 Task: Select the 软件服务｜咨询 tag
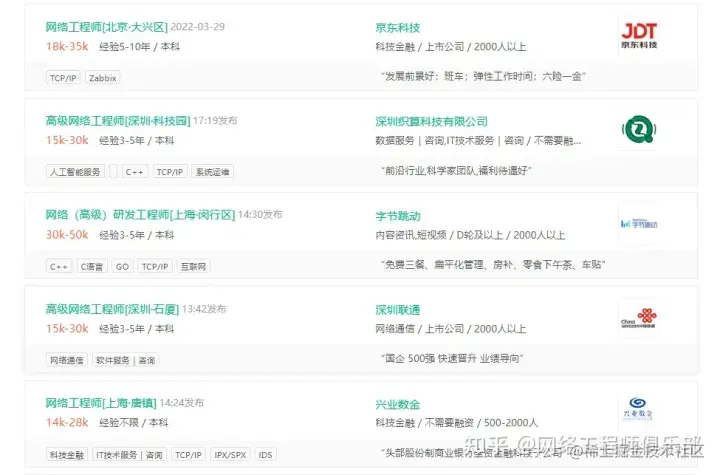coord(125,360)
